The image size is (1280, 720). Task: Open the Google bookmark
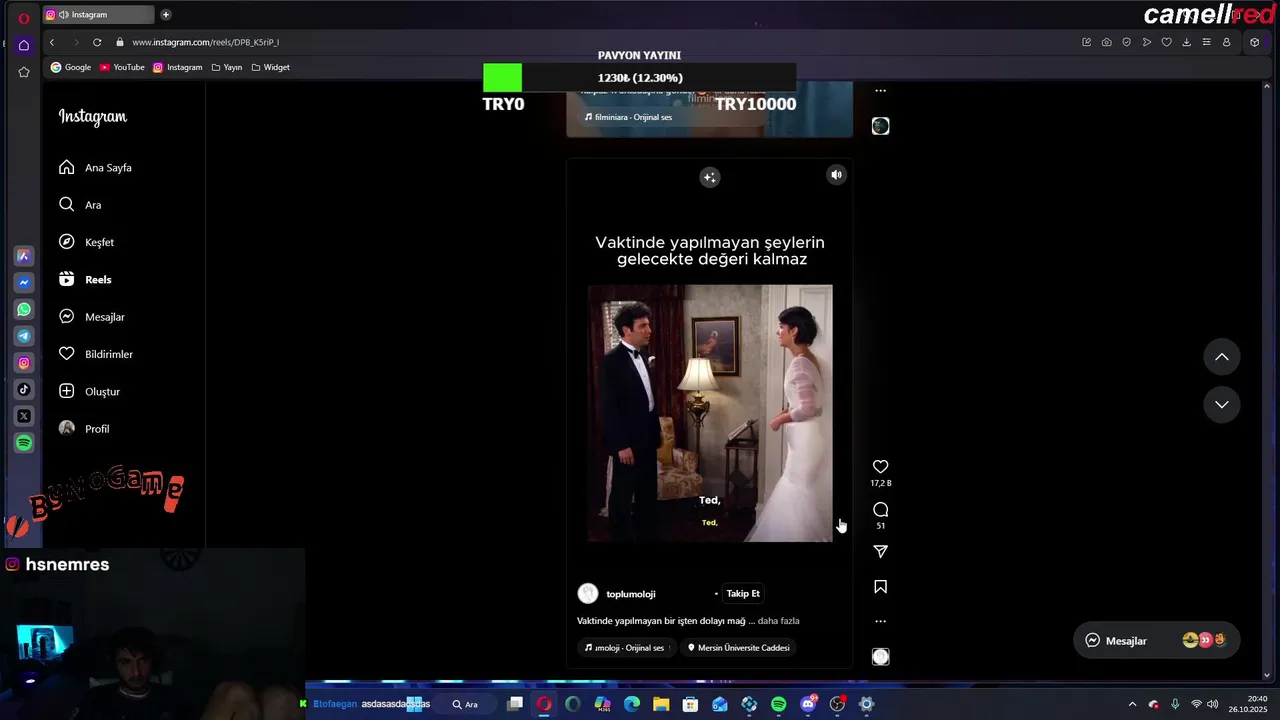[x=71, y=67]
